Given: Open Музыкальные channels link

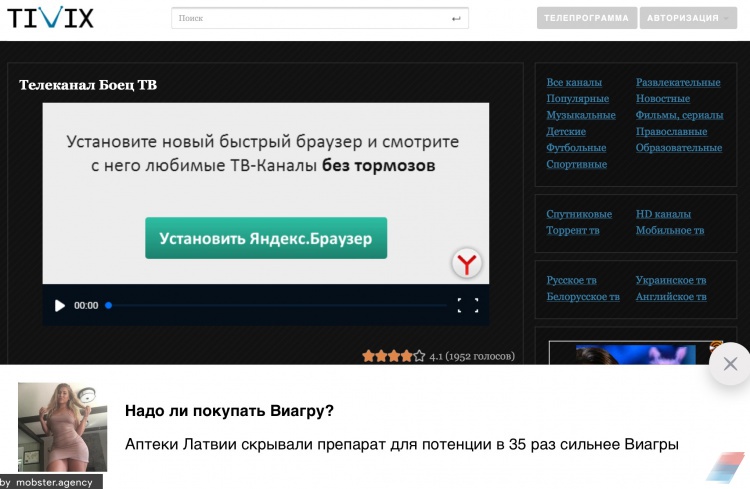Looking at the screenshot, I should click(581, 115).
